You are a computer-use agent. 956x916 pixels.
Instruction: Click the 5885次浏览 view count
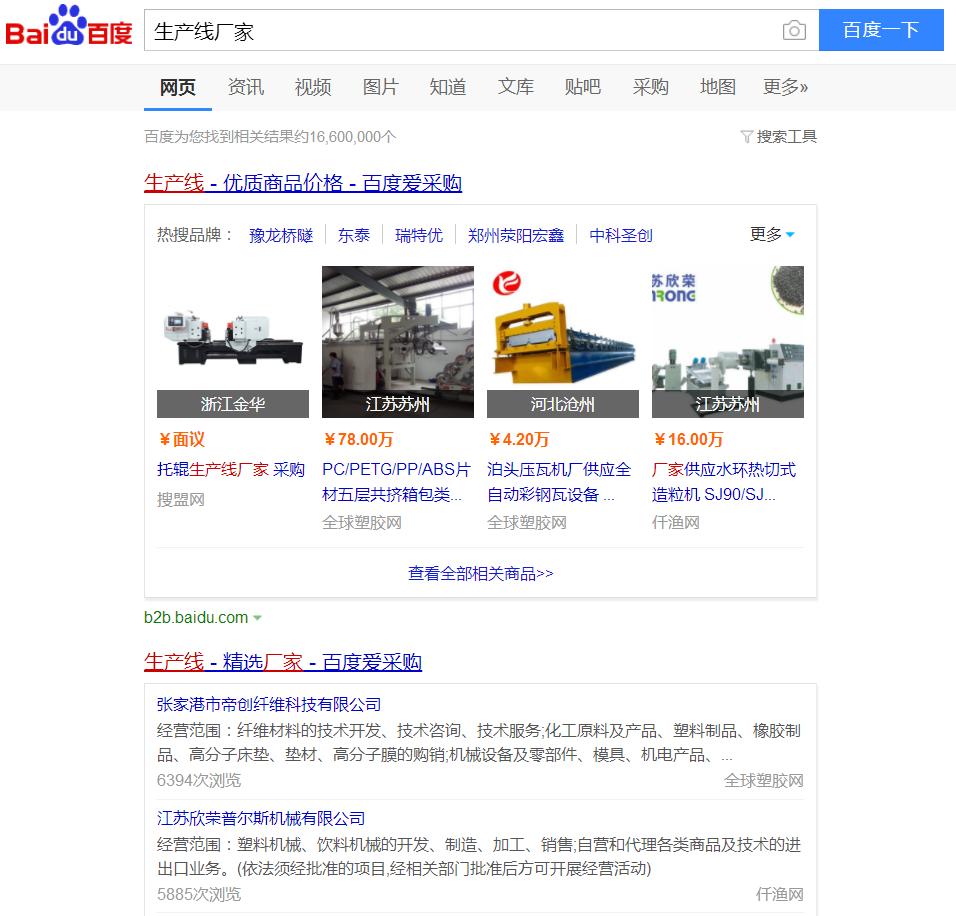(x=199, y=895)
